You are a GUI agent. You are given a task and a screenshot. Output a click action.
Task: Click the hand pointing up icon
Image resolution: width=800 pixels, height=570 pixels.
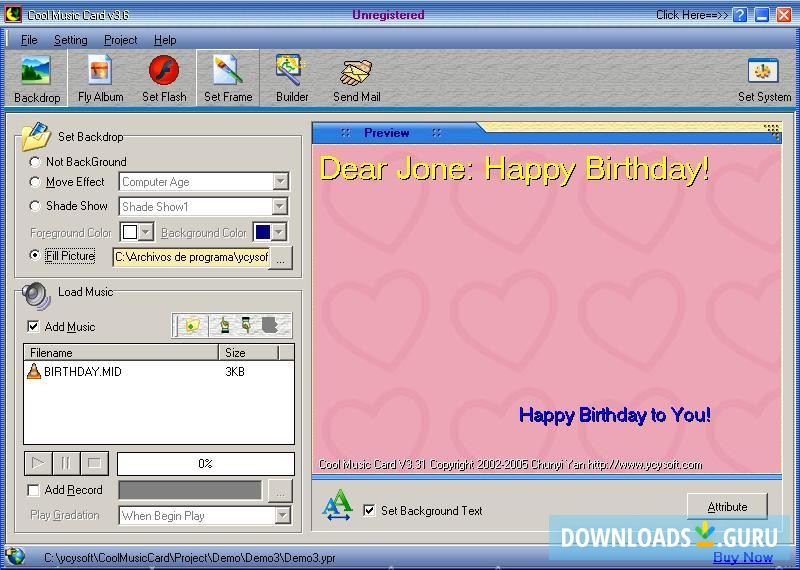[224, 326]
